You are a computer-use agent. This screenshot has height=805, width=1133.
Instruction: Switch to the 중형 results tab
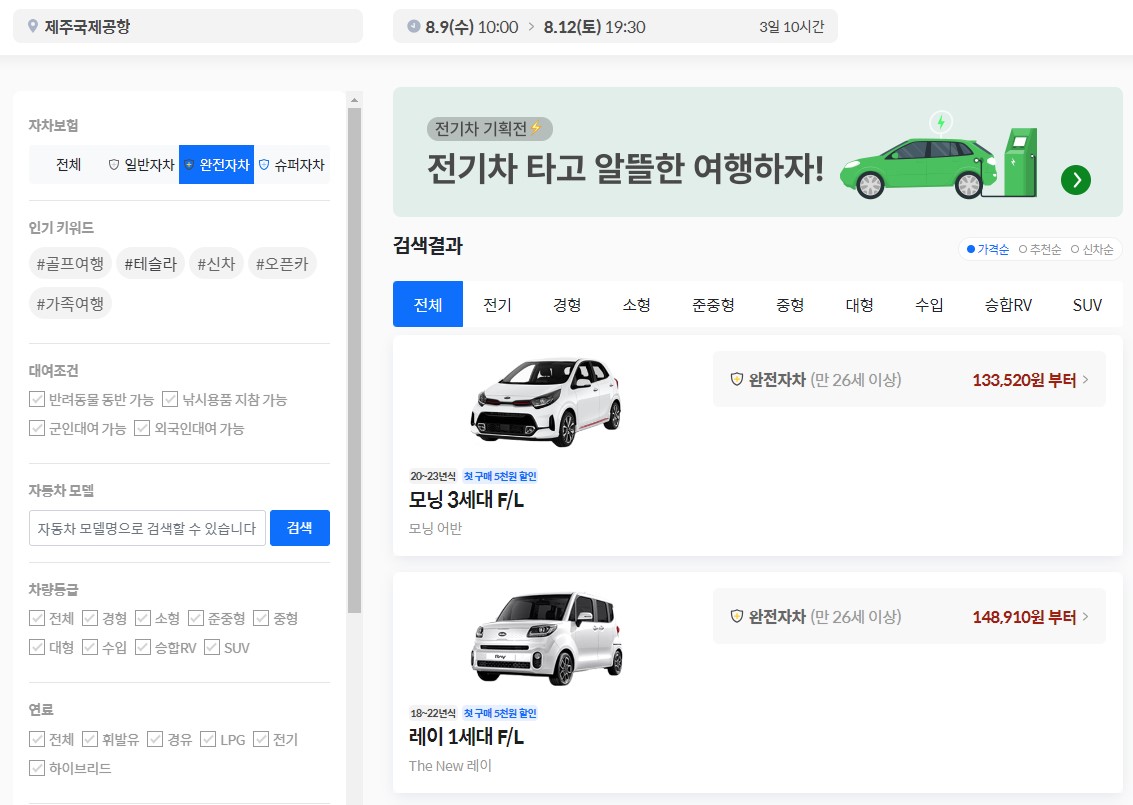pyautogui.click(x=790, y=304)
